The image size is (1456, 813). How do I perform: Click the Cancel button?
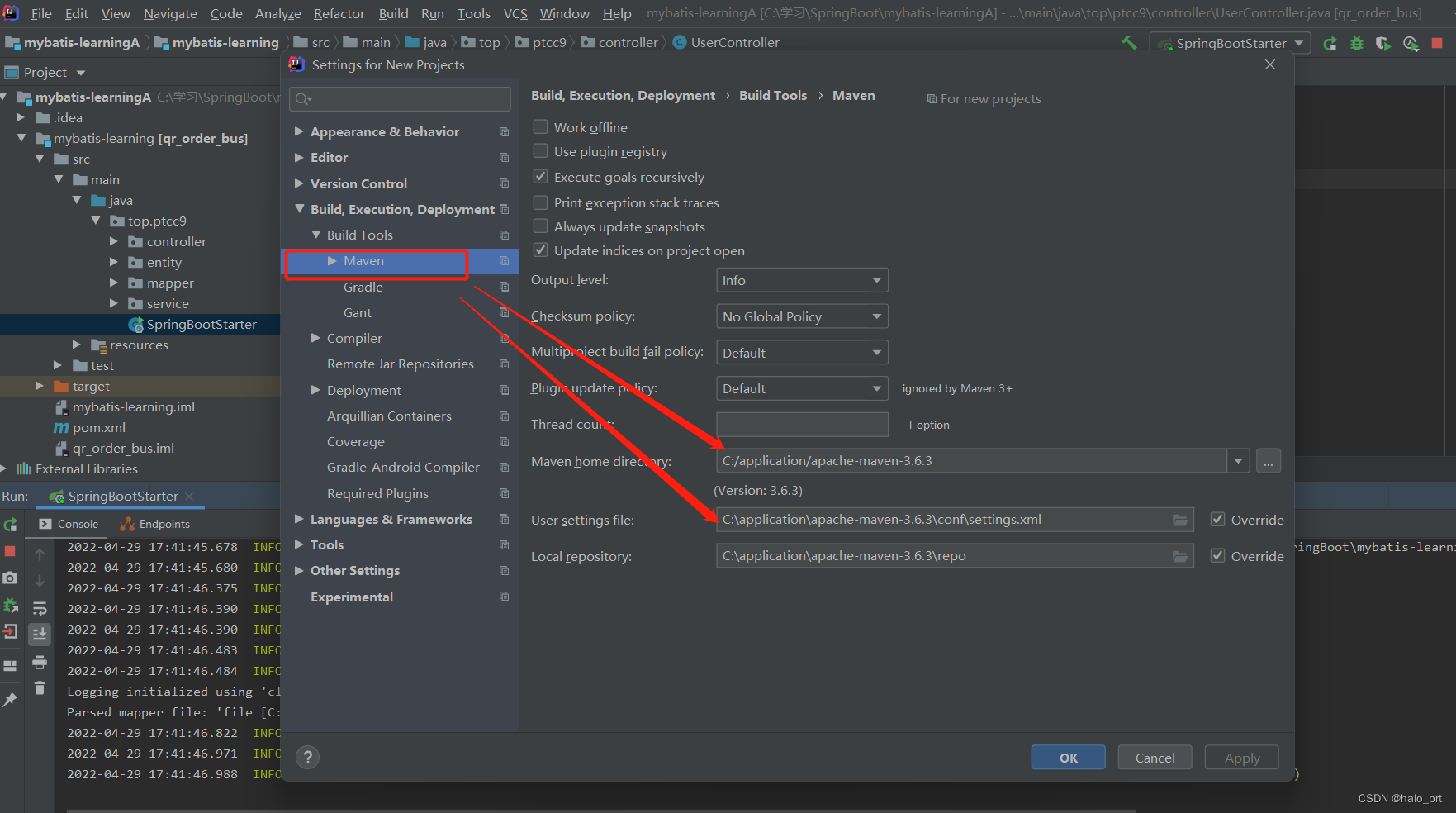pos(1155,758)
